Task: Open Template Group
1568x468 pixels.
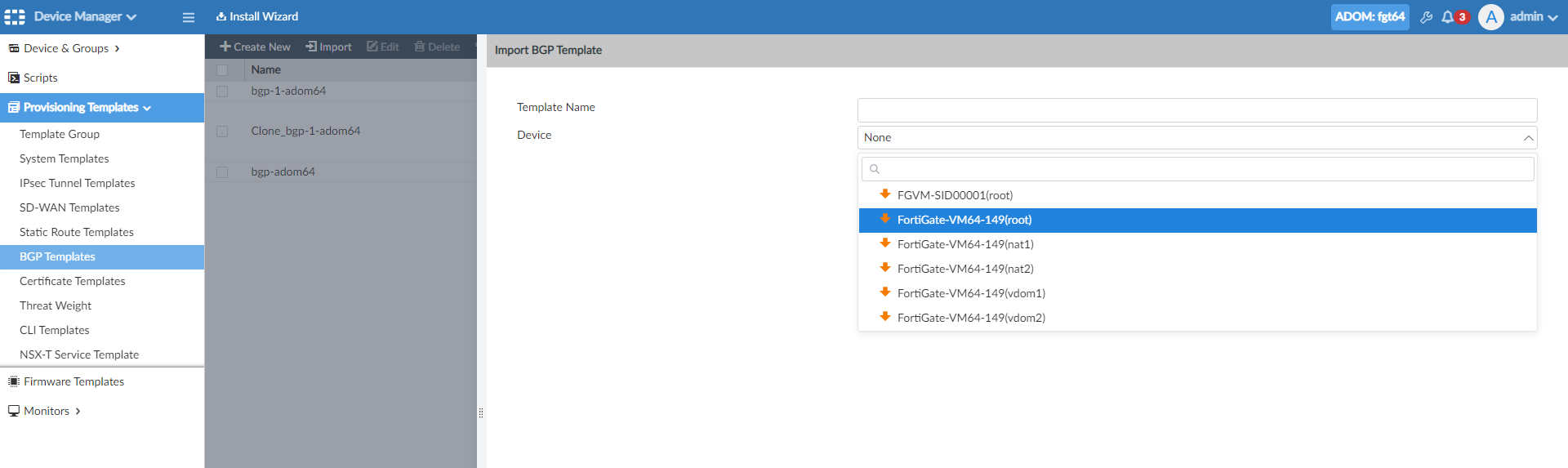Action: [x=60, y=134]
